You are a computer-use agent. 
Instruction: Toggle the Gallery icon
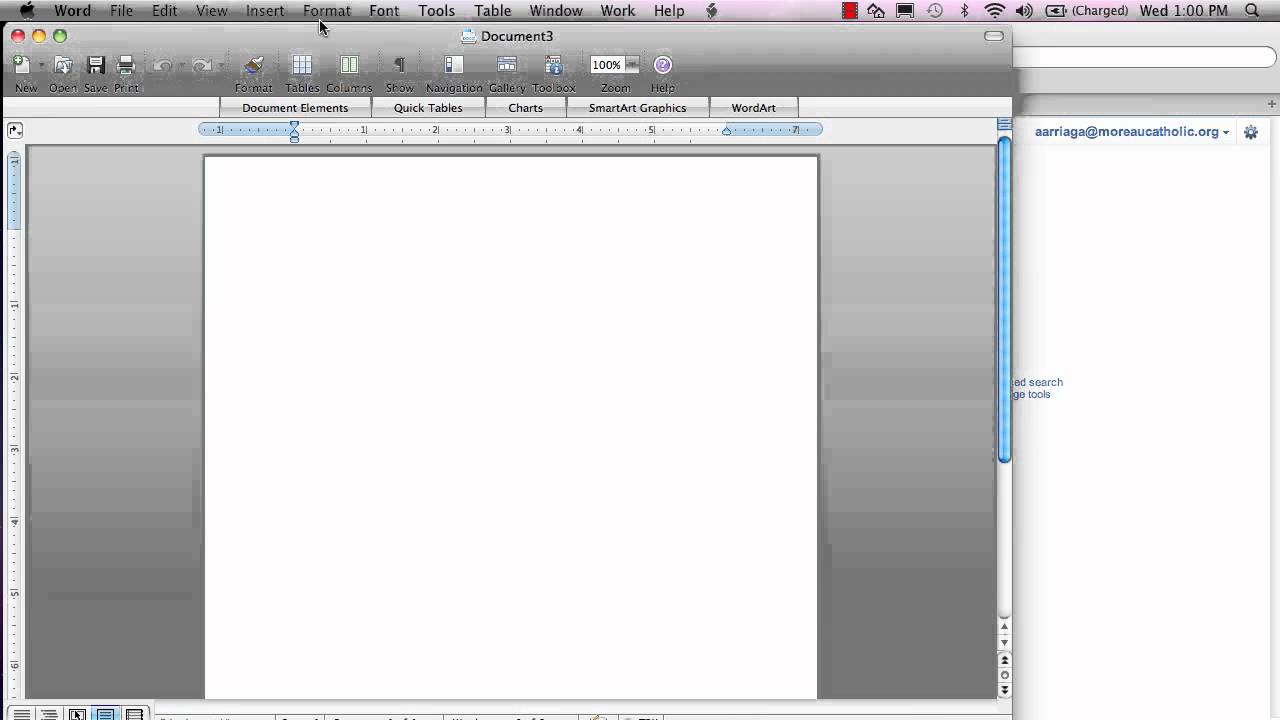507,66
